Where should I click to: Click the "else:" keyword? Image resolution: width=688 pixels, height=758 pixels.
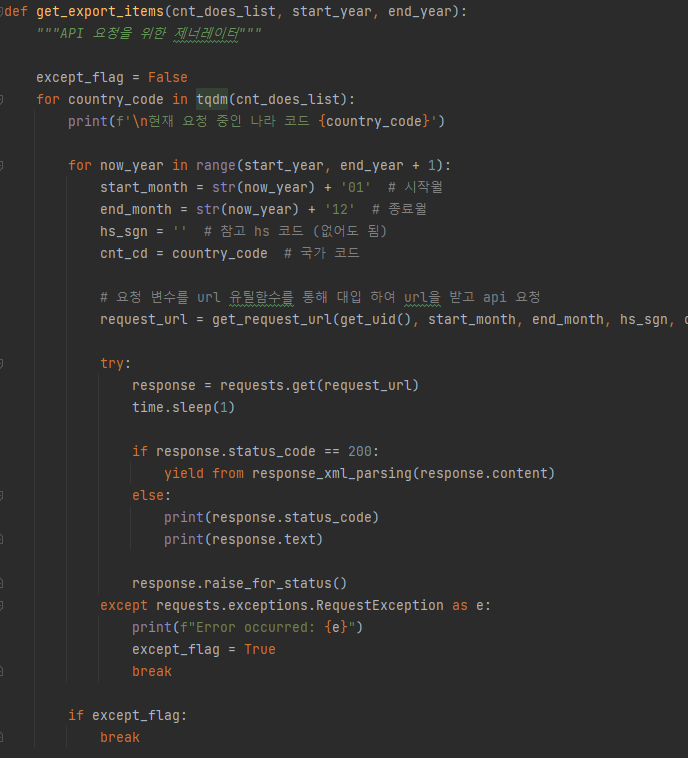[x=151, y=496]
